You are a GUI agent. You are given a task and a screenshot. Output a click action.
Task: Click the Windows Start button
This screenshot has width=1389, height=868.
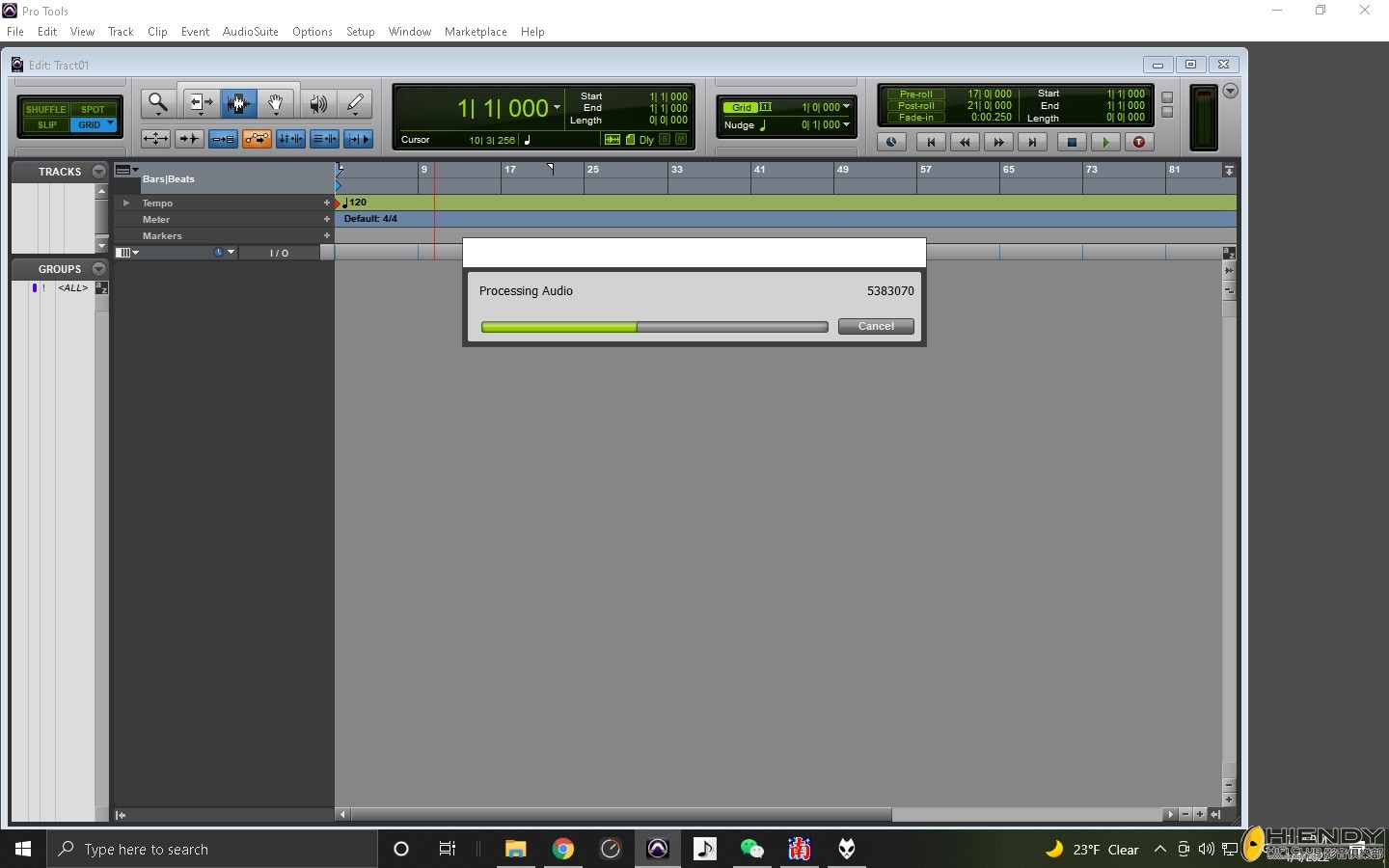point(23,849)
